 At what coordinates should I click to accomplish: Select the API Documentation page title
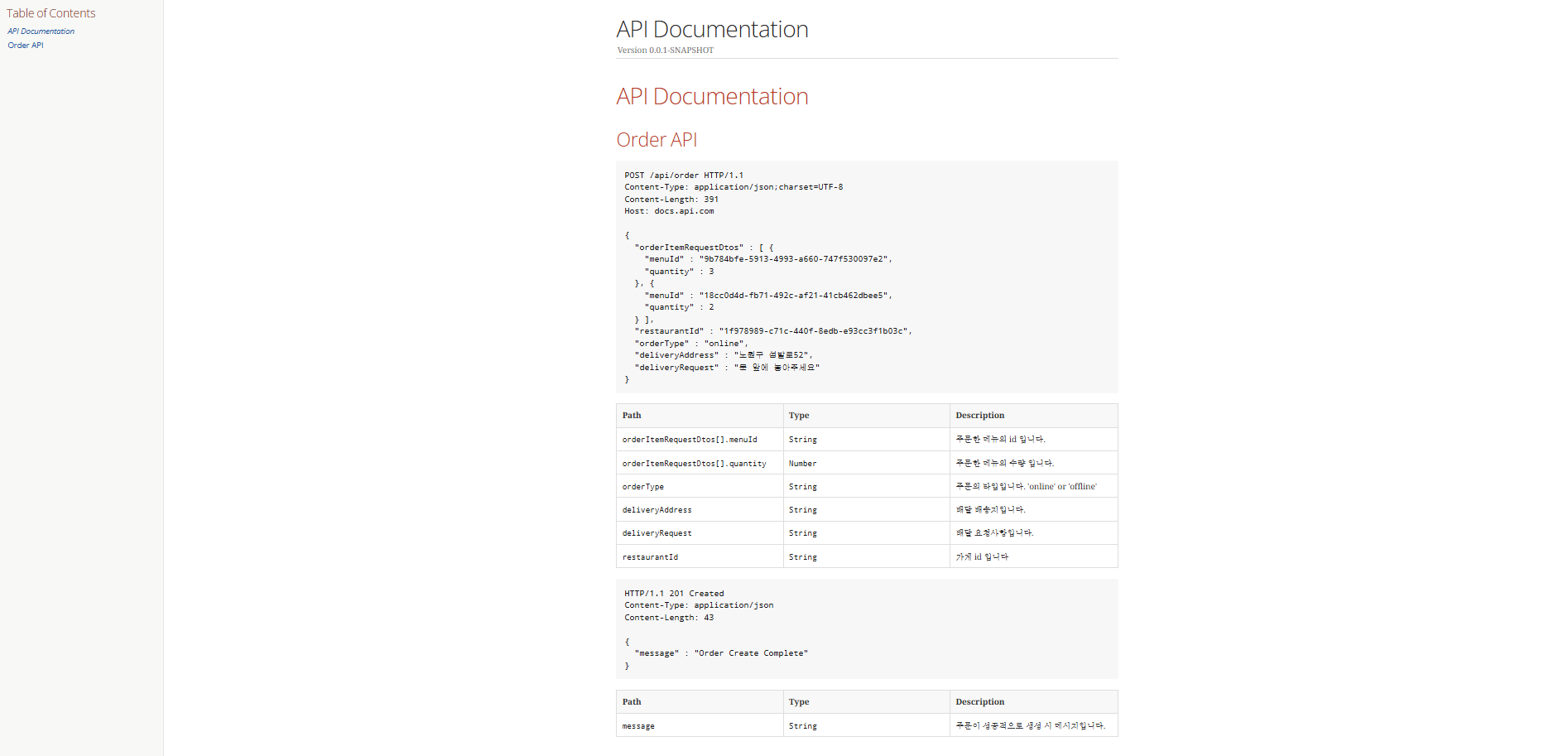pyautogui.click(x=711, y=29)
